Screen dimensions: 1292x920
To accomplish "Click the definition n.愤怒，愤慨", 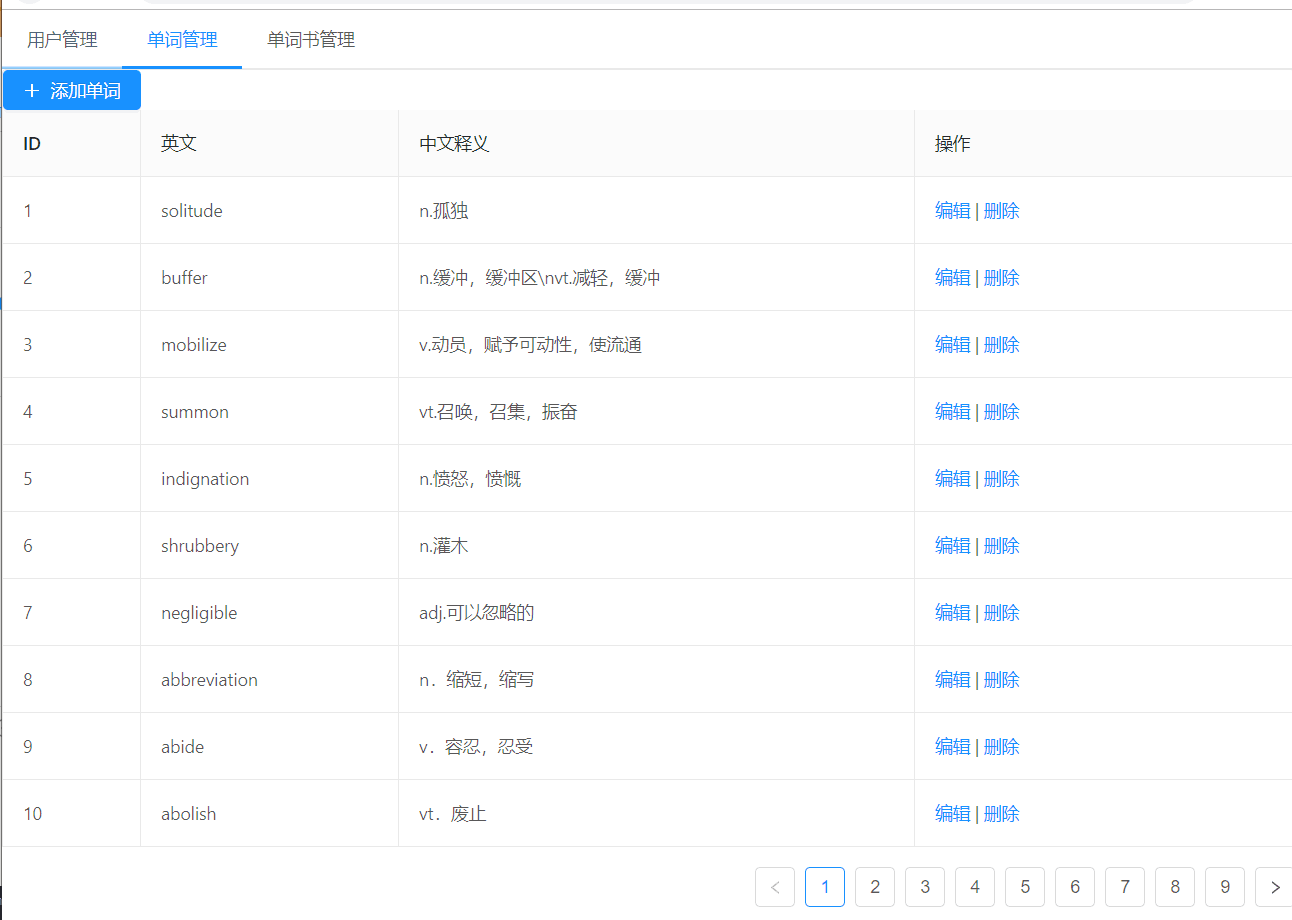I will pyautogui.click(x=470, y=479).
